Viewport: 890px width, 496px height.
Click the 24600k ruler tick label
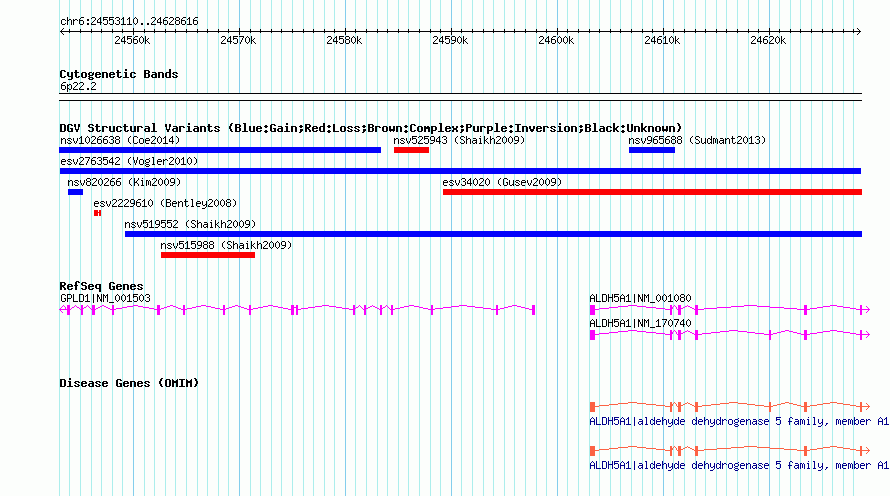pyautogui.click(x=556, y=40)
